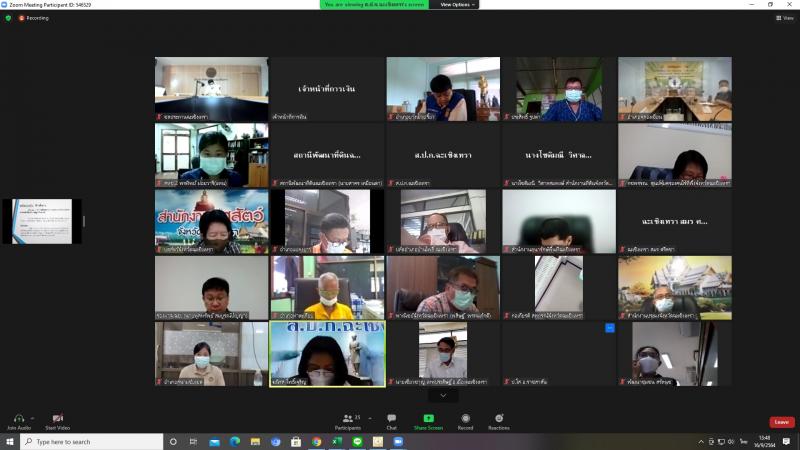Click the red Leave button
This screenshot has height=450, width=800.
pos(782,422)
